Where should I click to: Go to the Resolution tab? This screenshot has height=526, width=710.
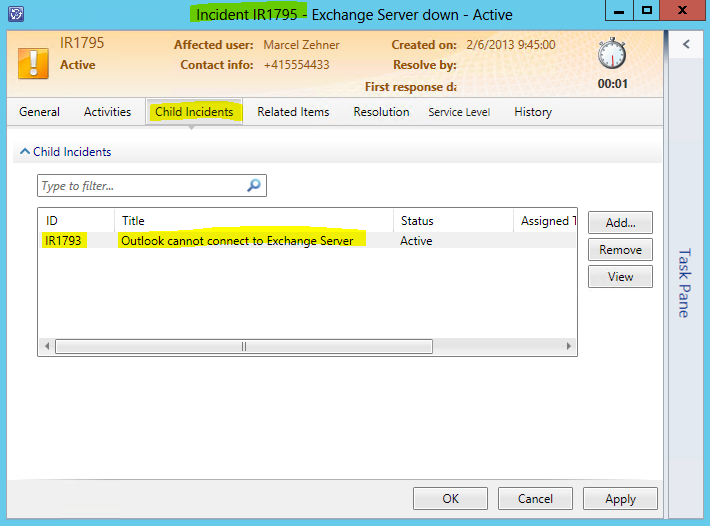381,112
